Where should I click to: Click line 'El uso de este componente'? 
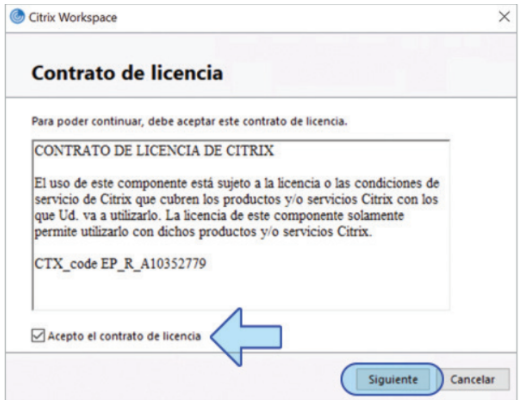click(x=237, y=183)
